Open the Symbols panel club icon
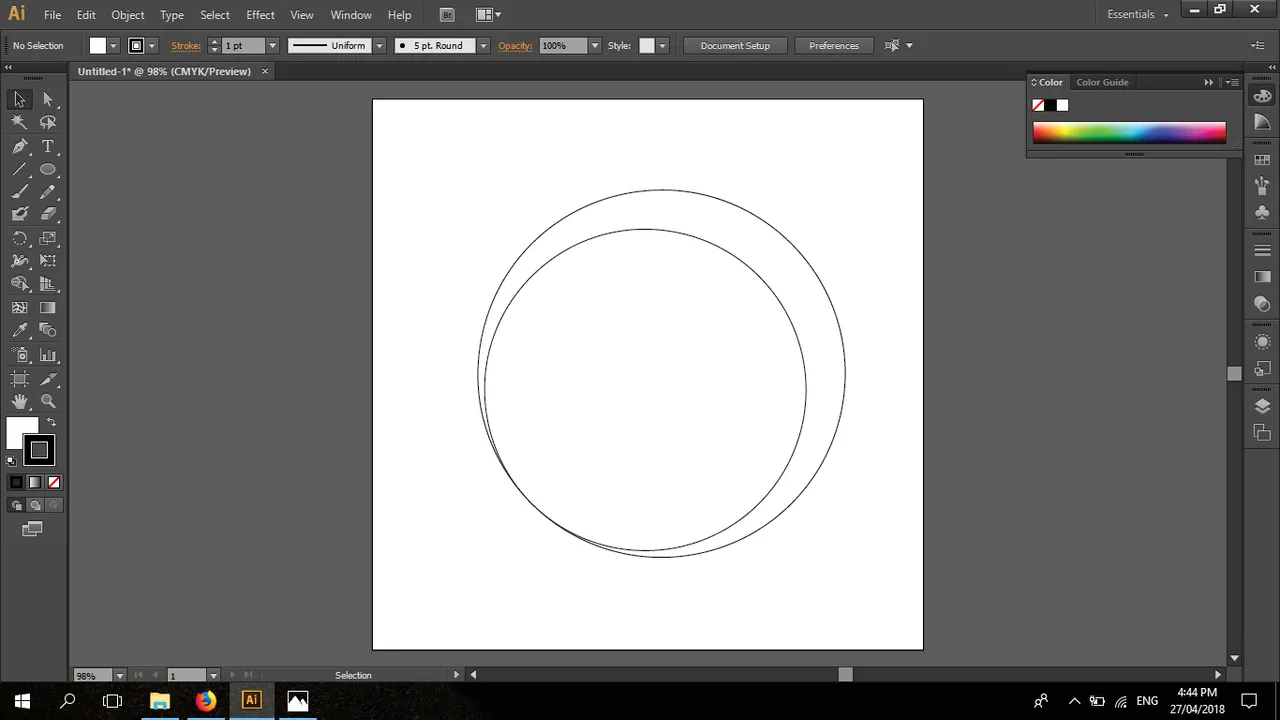 (1262, 212)
